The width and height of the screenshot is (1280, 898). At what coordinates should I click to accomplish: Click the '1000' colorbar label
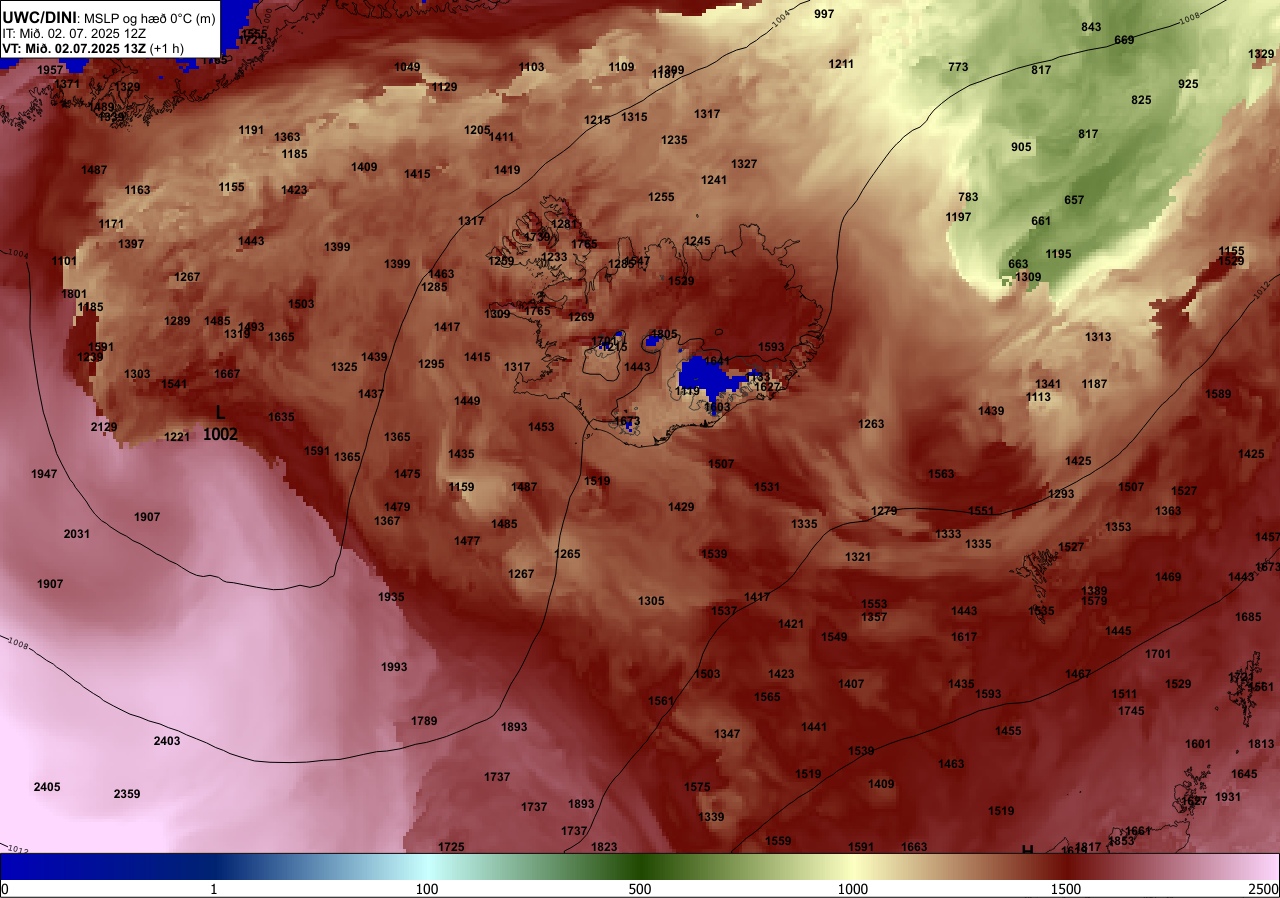click(853, 889)
